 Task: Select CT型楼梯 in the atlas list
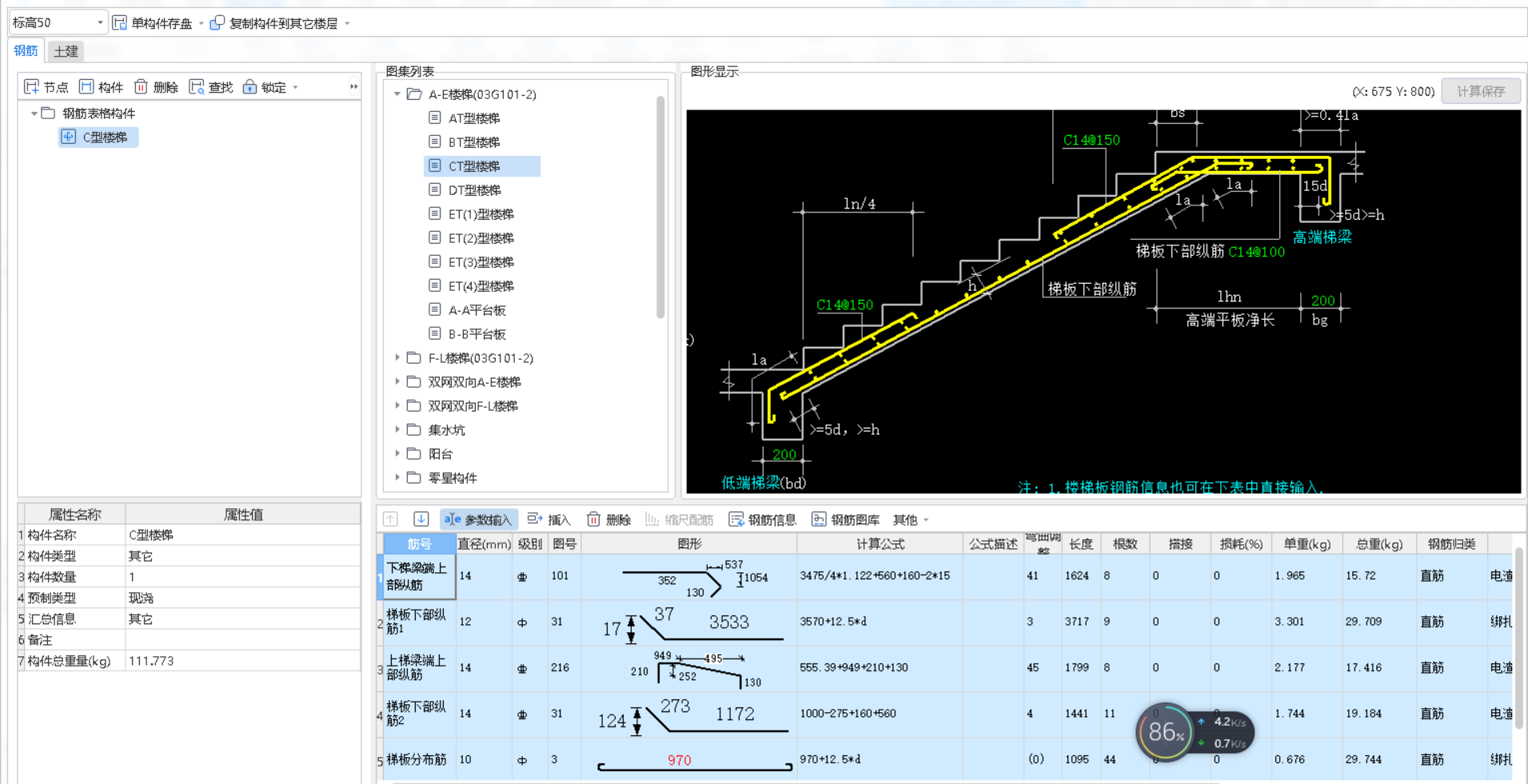click(x=482, y=166)
